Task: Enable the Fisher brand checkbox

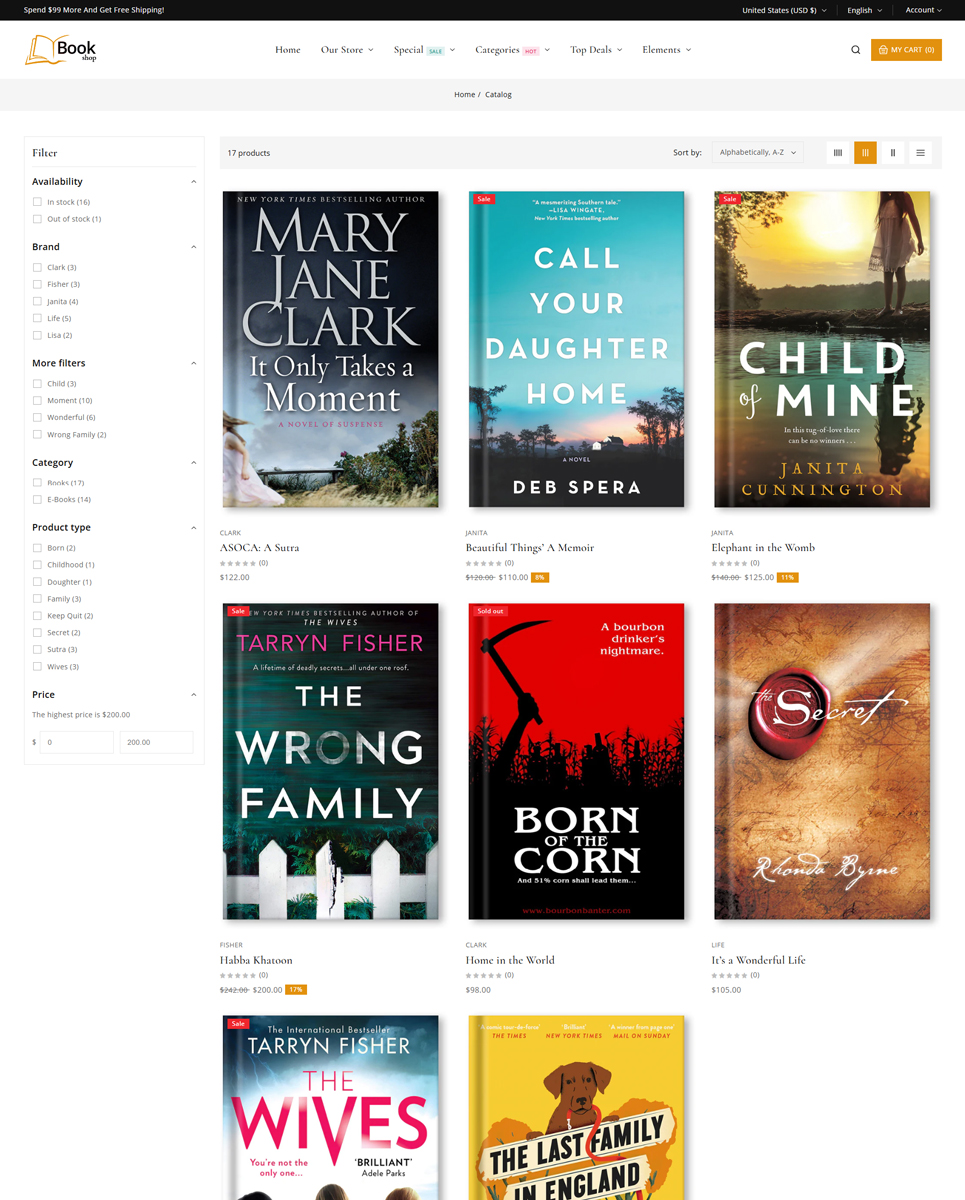Action: 37,284
